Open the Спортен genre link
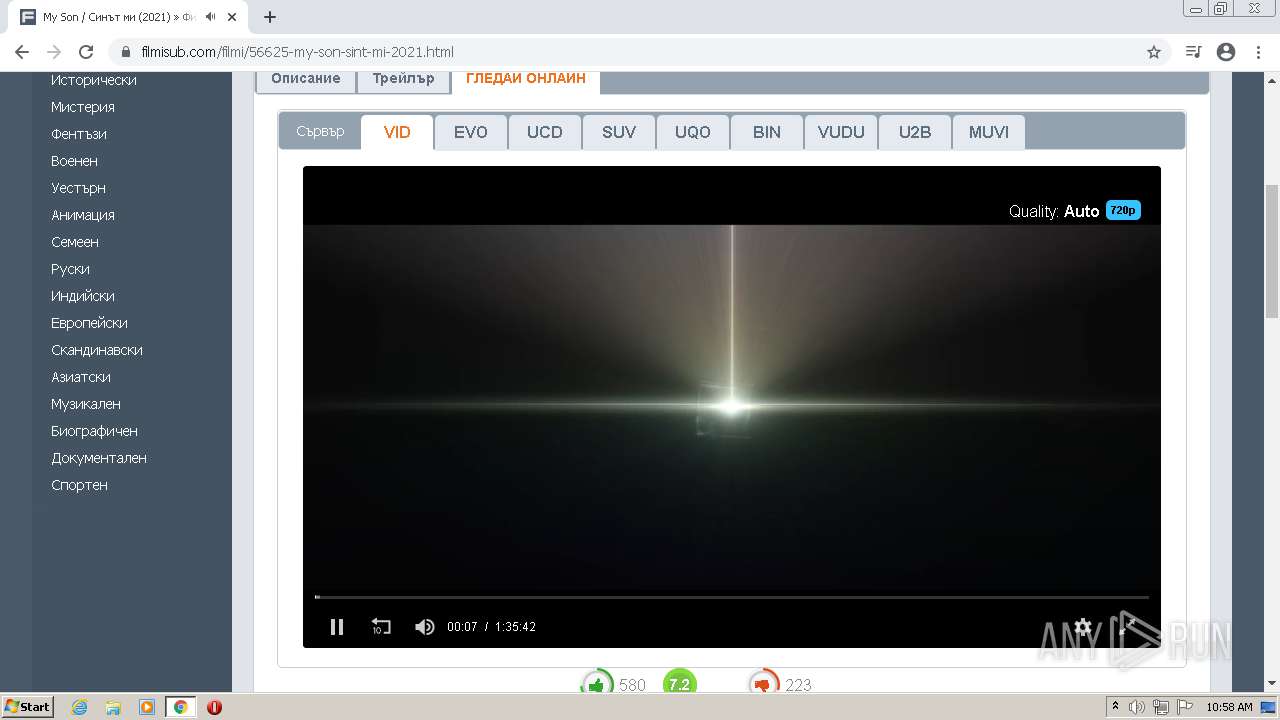1280x720 pixels. [79, 485]
